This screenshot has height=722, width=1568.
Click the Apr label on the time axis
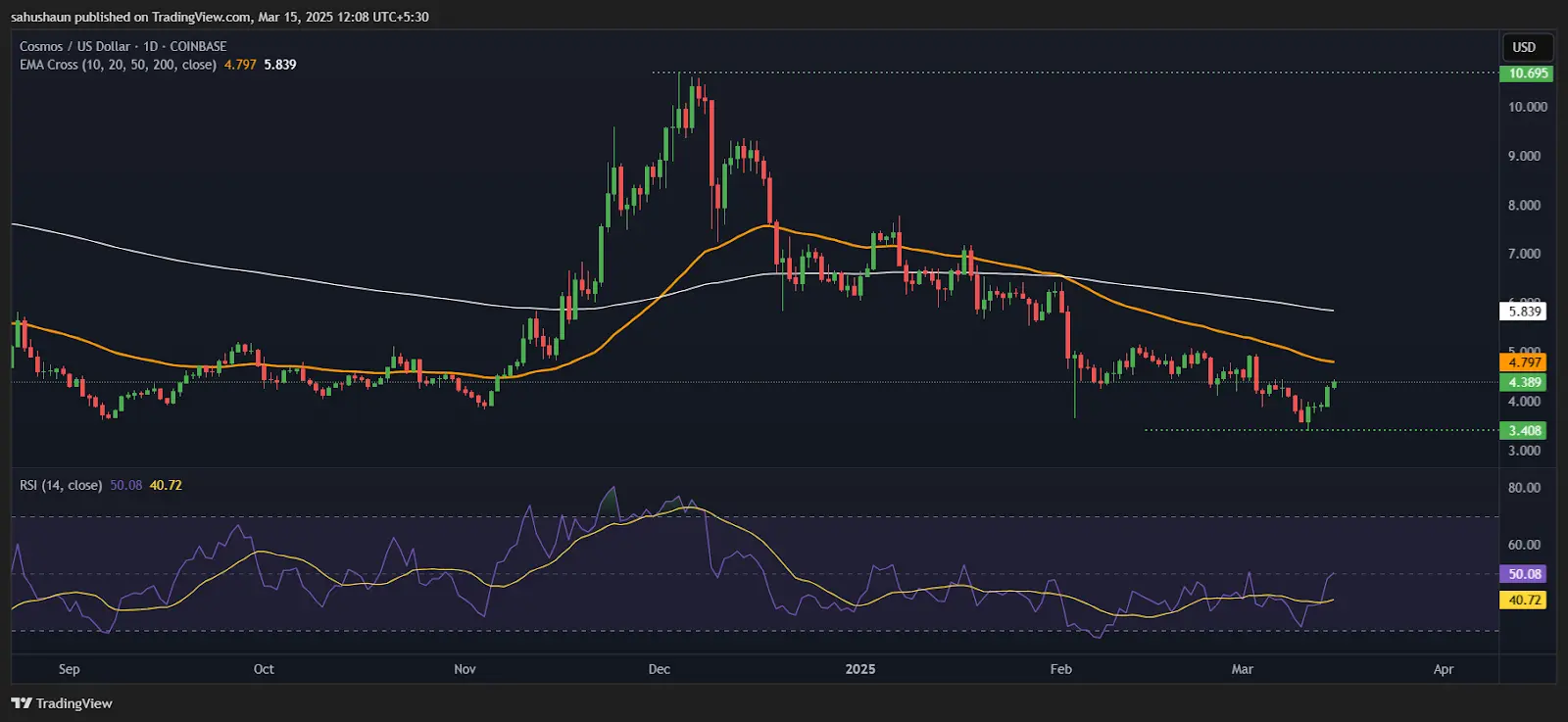tap(1443, 669)
